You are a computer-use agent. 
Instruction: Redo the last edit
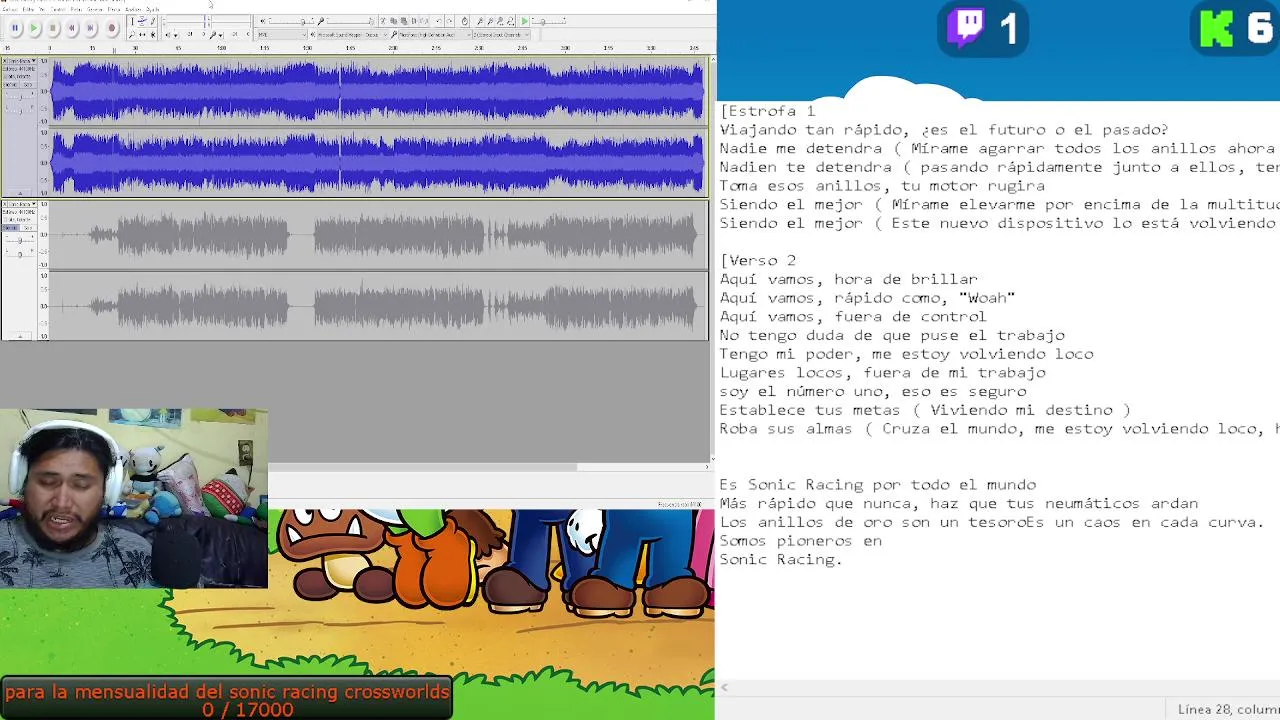449,21
